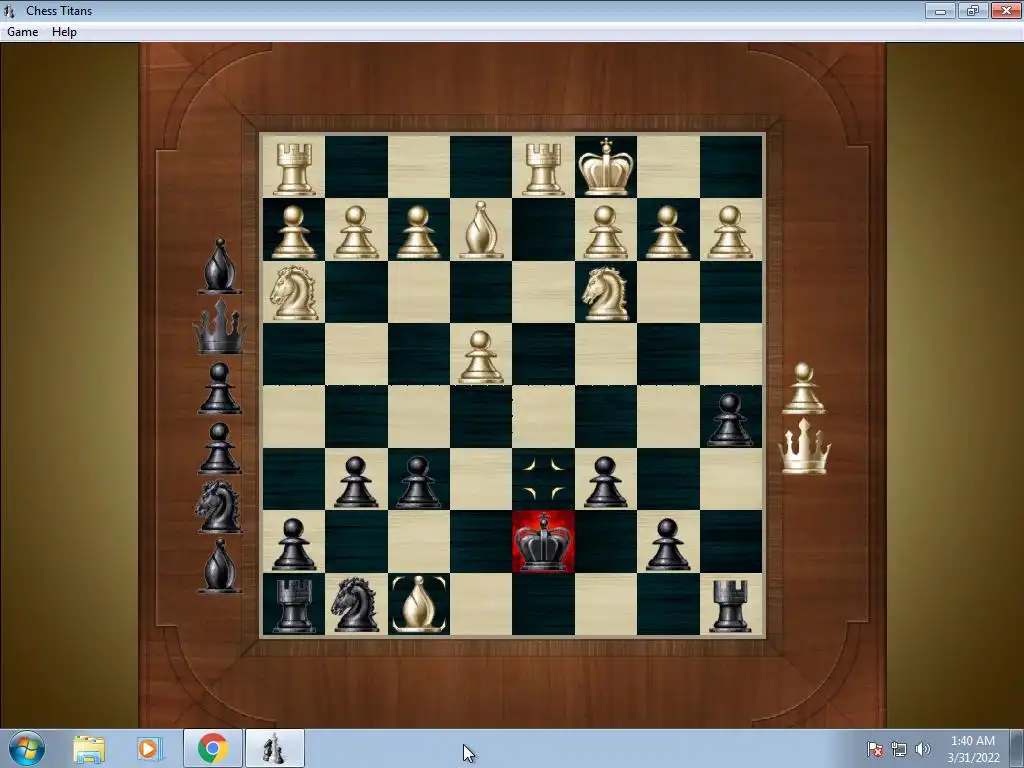
Task: Select the highlighted white bishop next to black knight
Action: [x=419, y=604]
